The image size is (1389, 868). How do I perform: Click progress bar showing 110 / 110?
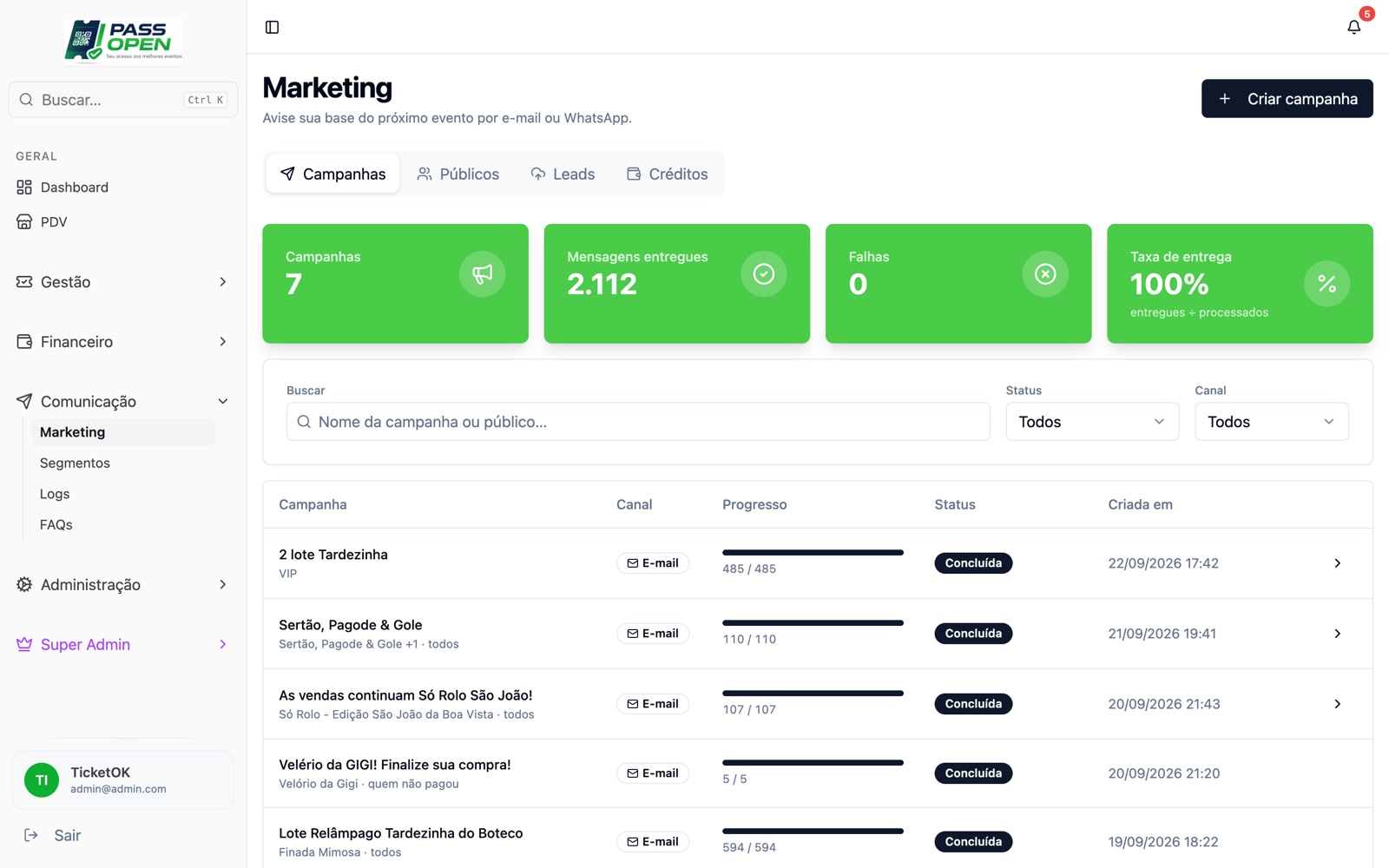tap(813, 622)
